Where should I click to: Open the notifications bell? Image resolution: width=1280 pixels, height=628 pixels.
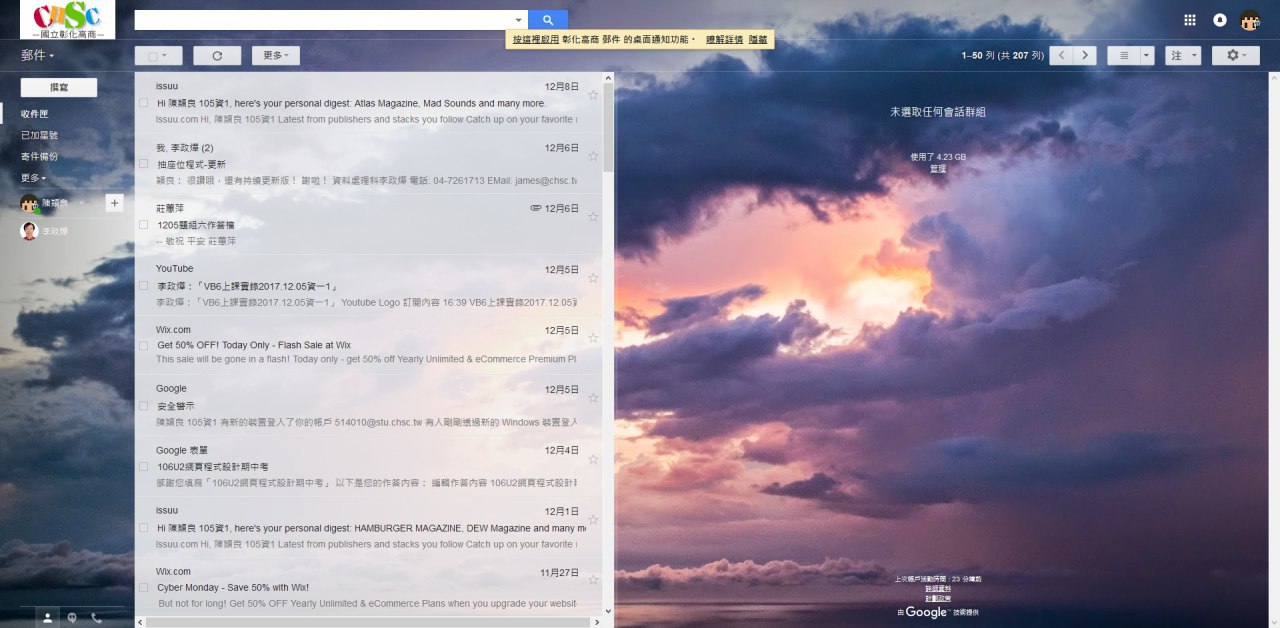pos(1219,20)
